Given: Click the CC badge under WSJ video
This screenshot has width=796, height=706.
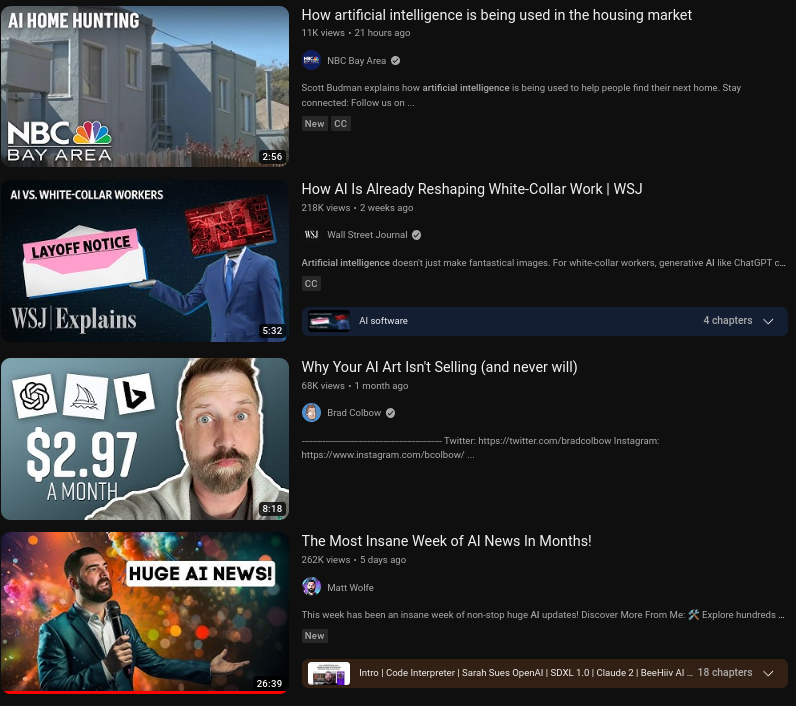Looking at the screenshot, I should [311, 284].
